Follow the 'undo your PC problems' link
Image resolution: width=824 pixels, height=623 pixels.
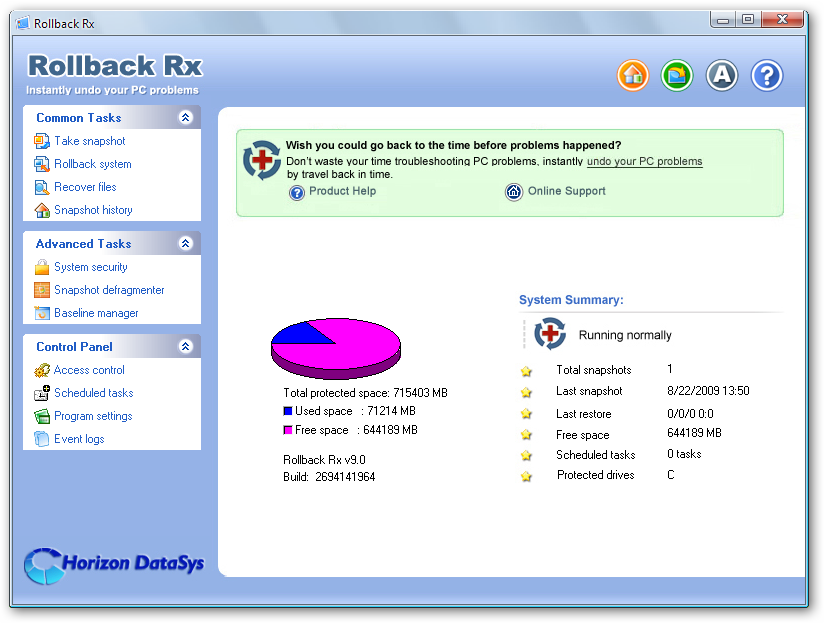click(x=644, y=161)
